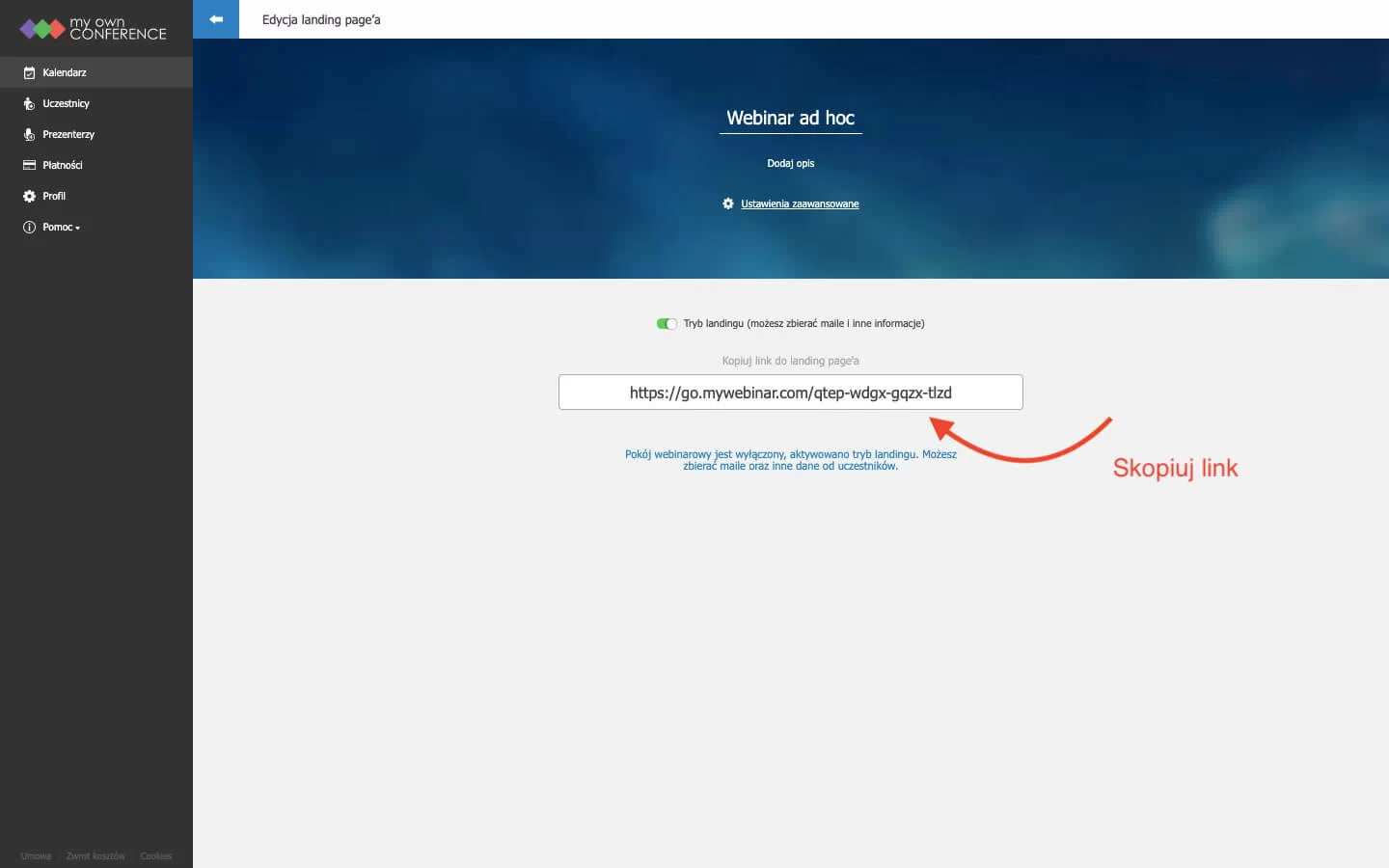1389x868 pixels.
Task: Open the Profil section
Action: tap(96, 196)
